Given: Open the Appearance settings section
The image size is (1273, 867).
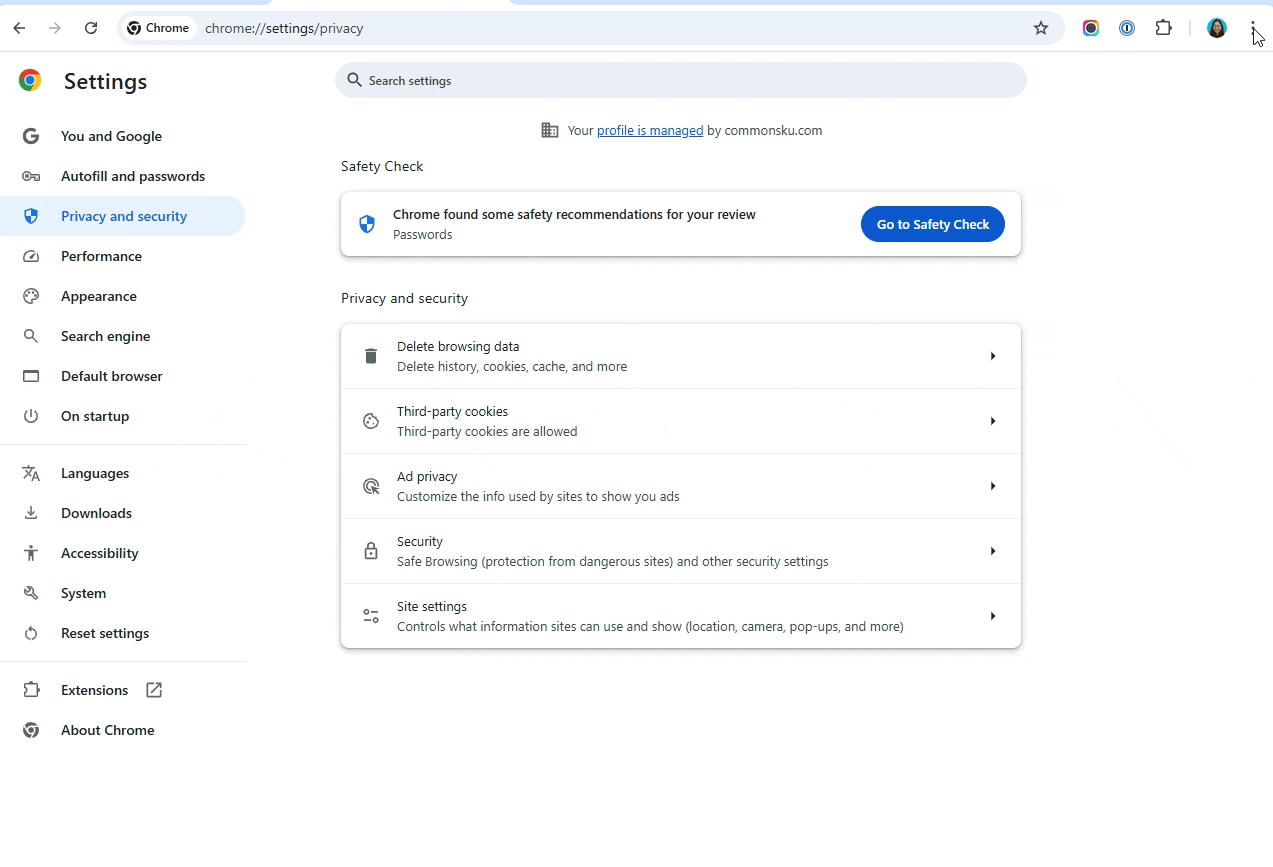Looking at the screenshot, I should click(98, 296).
